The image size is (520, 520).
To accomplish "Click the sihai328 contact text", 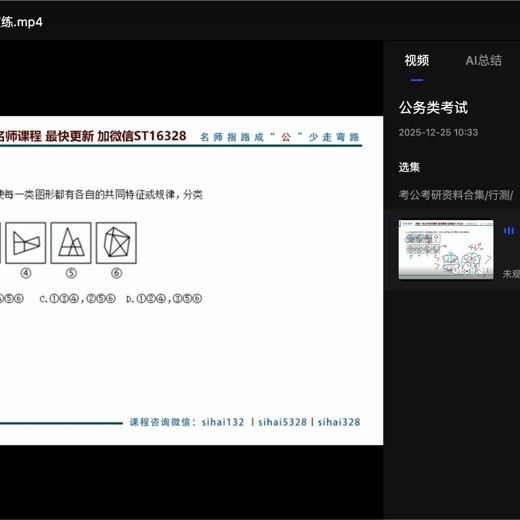I will (x=339, y=422).
